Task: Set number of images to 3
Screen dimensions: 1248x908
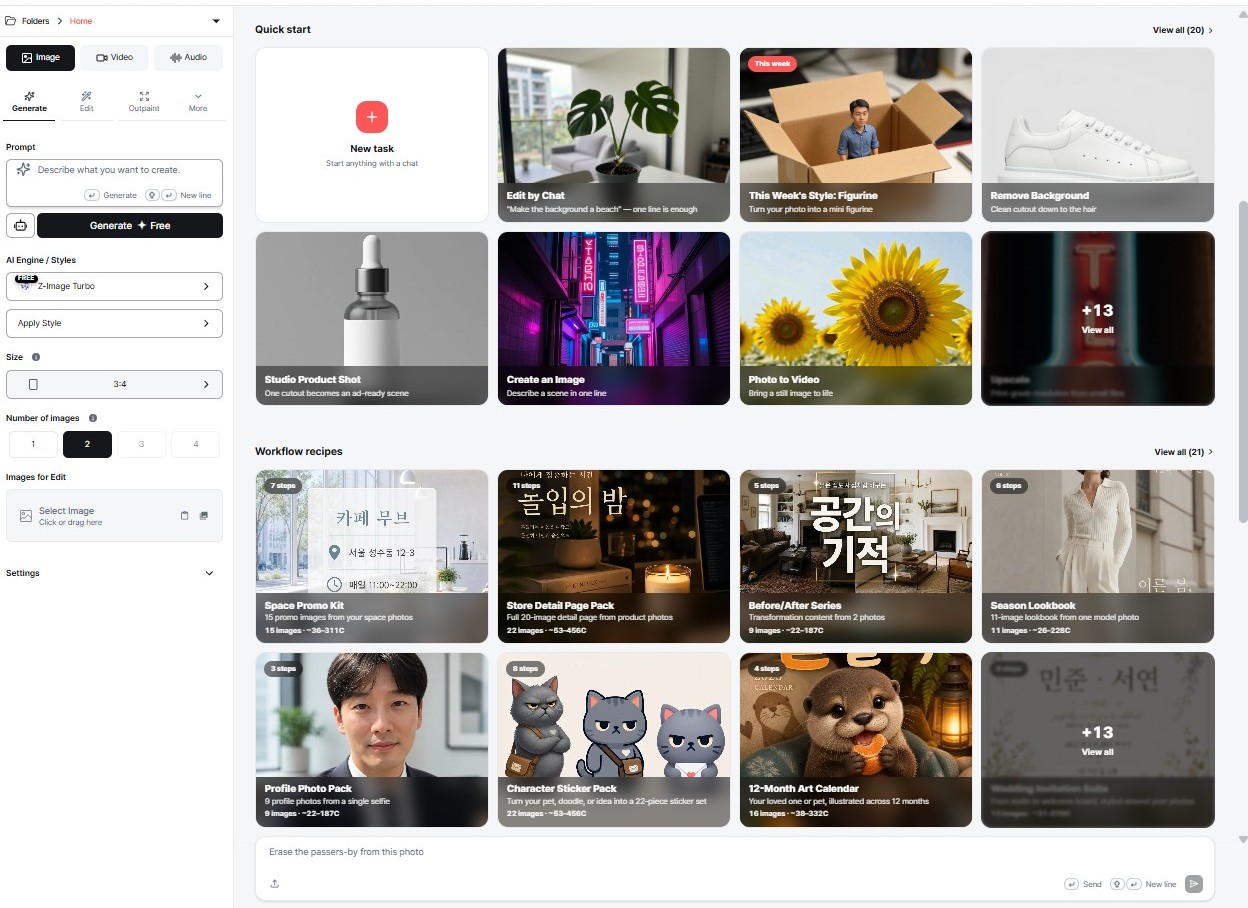Action: click(141, 444)
